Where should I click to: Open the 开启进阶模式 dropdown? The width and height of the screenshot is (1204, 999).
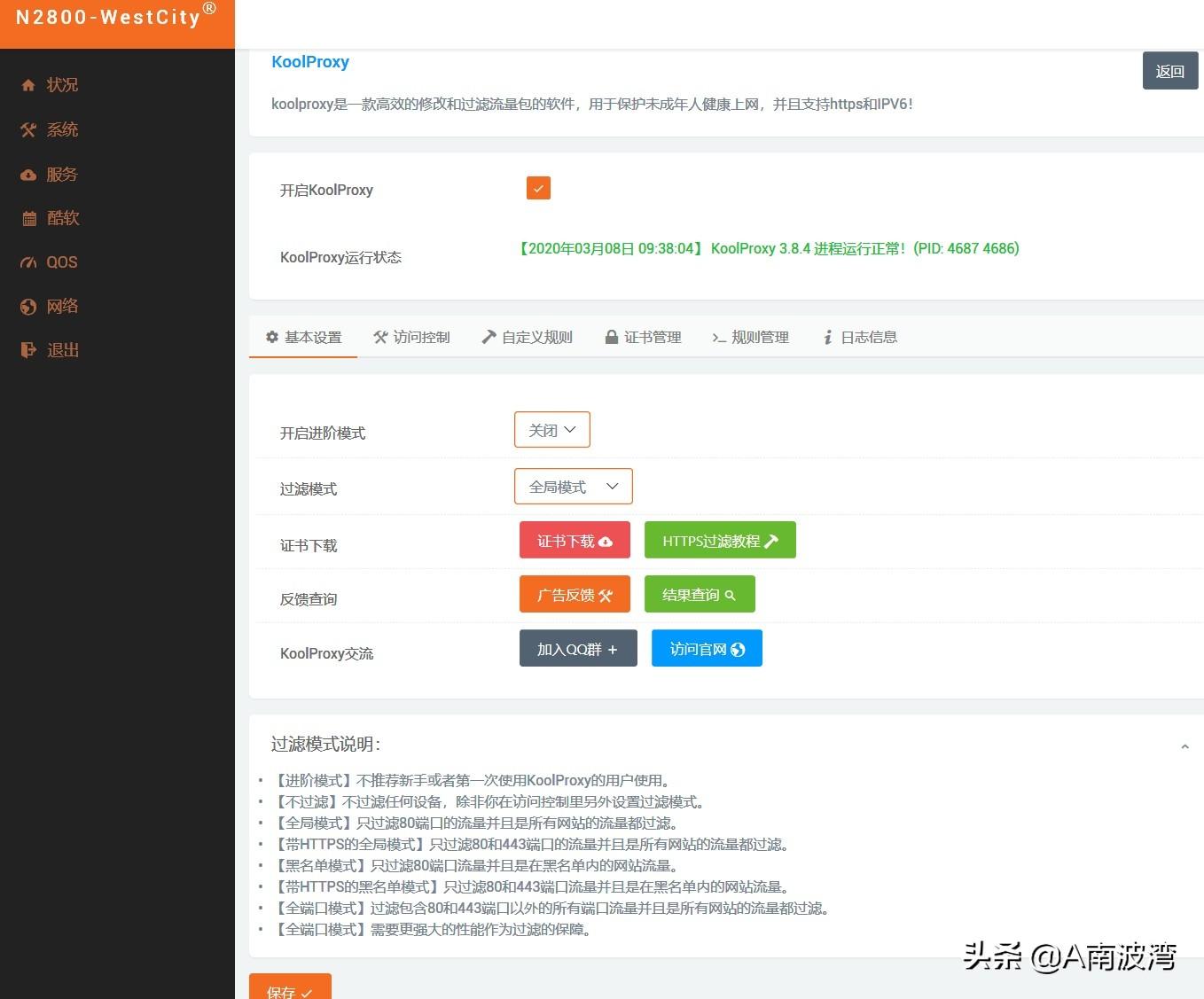[x=551, y=430]
